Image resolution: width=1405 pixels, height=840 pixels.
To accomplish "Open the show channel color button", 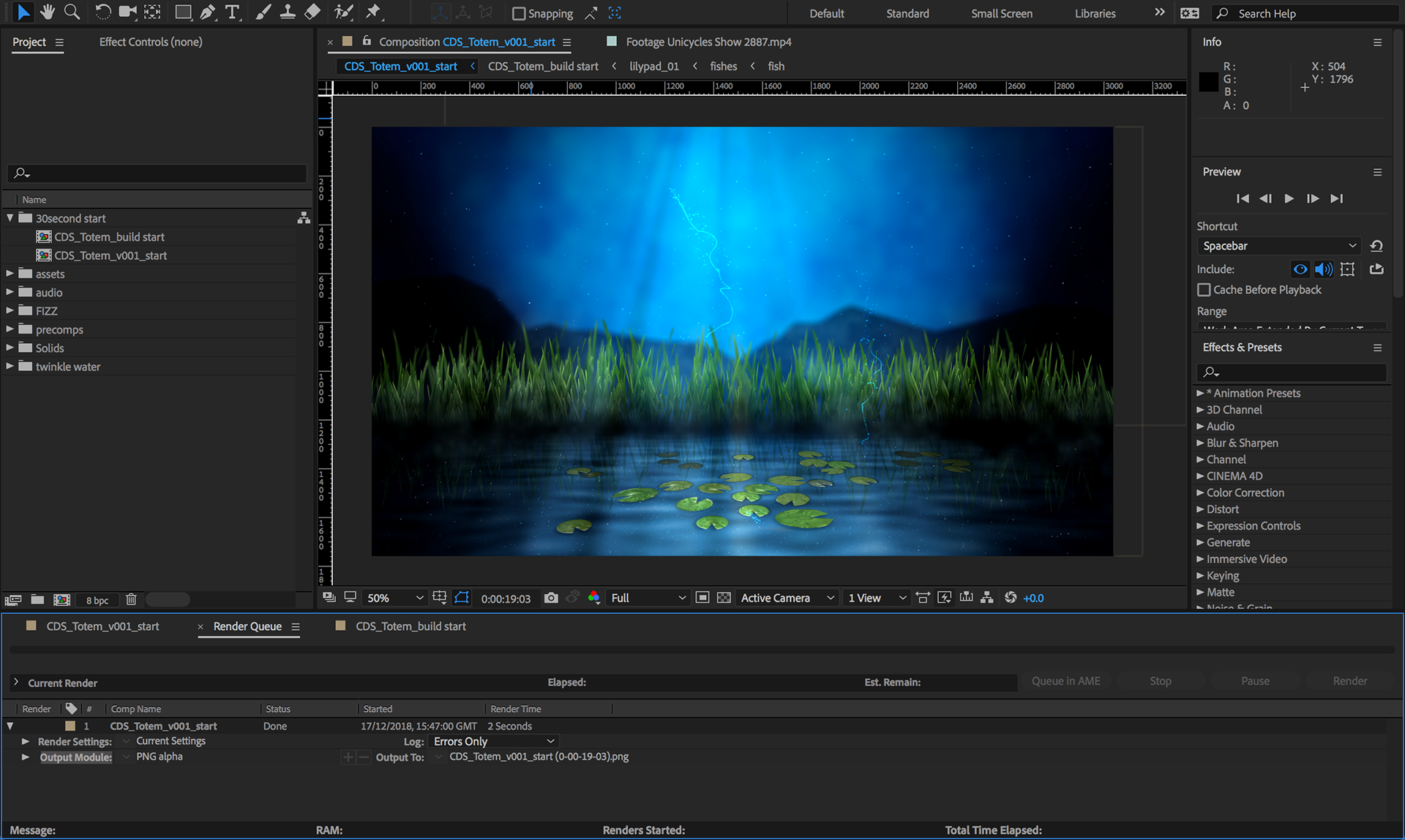I will [x=593, y=598].
